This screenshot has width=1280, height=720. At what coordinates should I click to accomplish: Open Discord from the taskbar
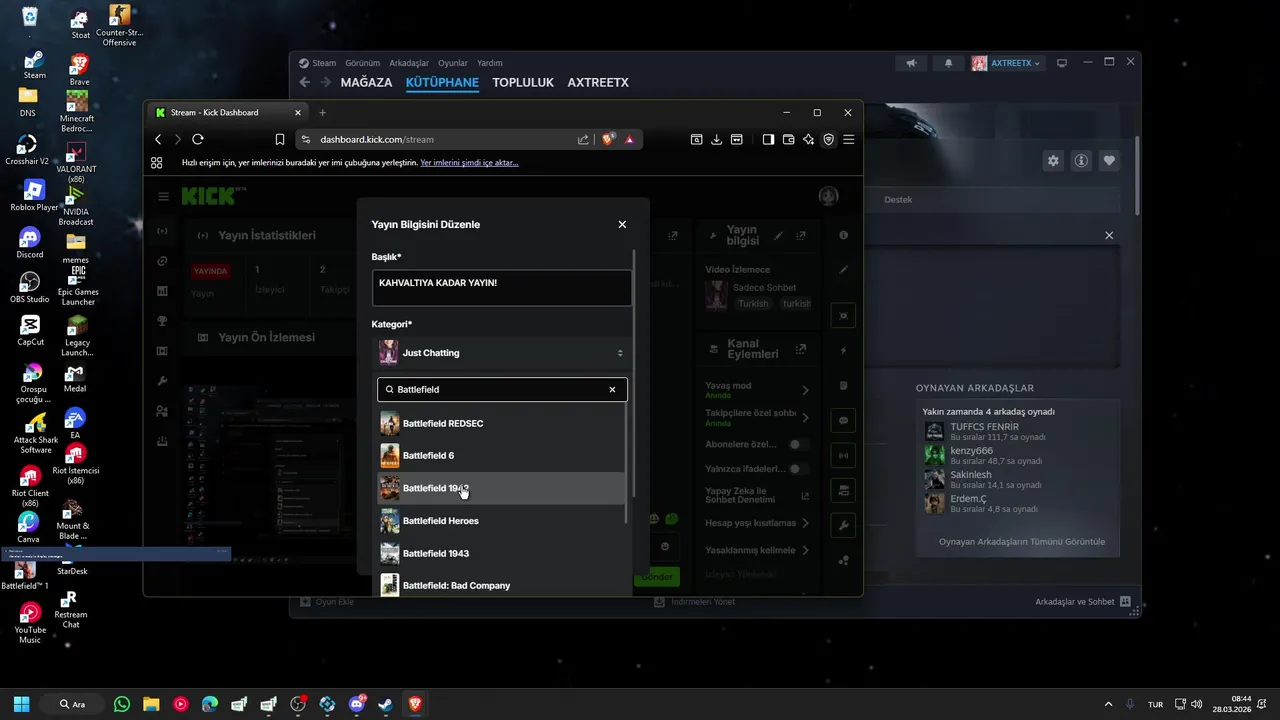click(x=357, y=704)
